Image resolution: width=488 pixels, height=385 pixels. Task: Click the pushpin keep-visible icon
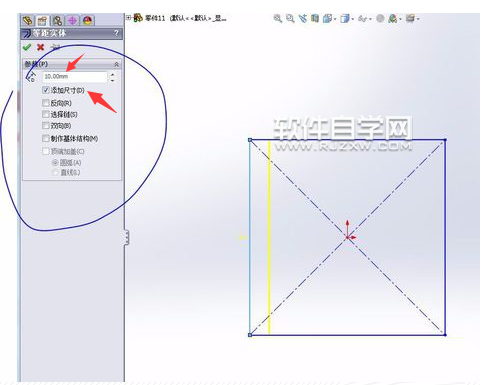55,47
